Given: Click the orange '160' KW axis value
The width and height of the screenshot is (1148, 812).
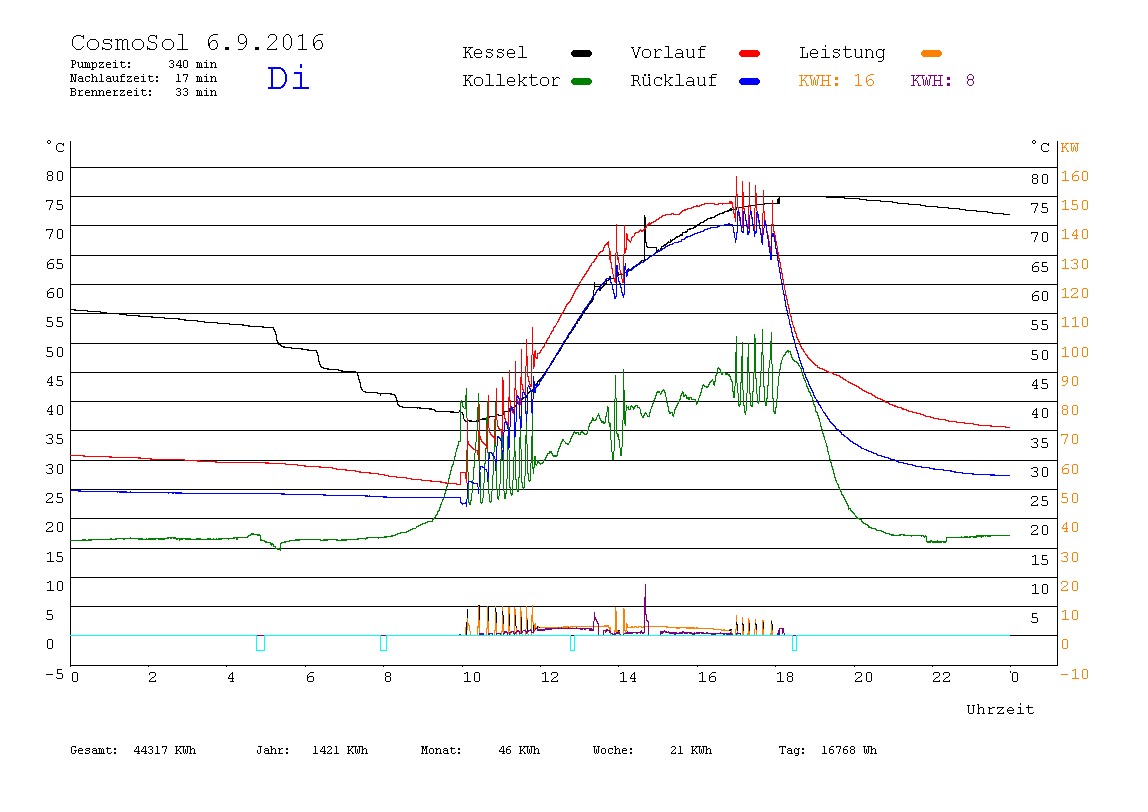Looking at the screenshot, I should click(1075, 176).
